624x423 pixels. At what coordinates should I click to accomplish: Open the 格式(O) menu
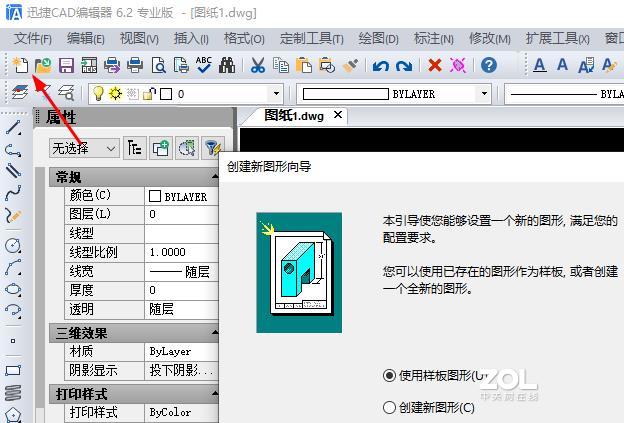tap(244, 39)
